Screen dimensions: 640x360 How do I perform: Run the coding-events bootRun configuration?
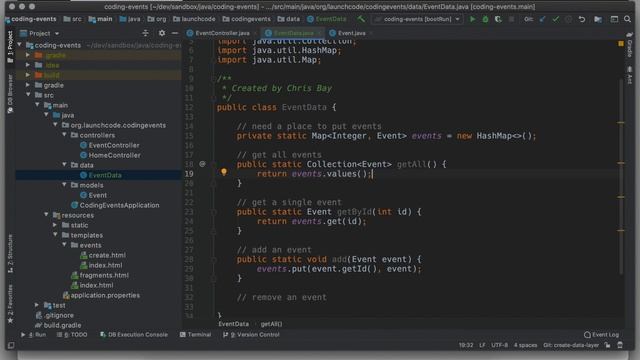[x=472, y=19]
